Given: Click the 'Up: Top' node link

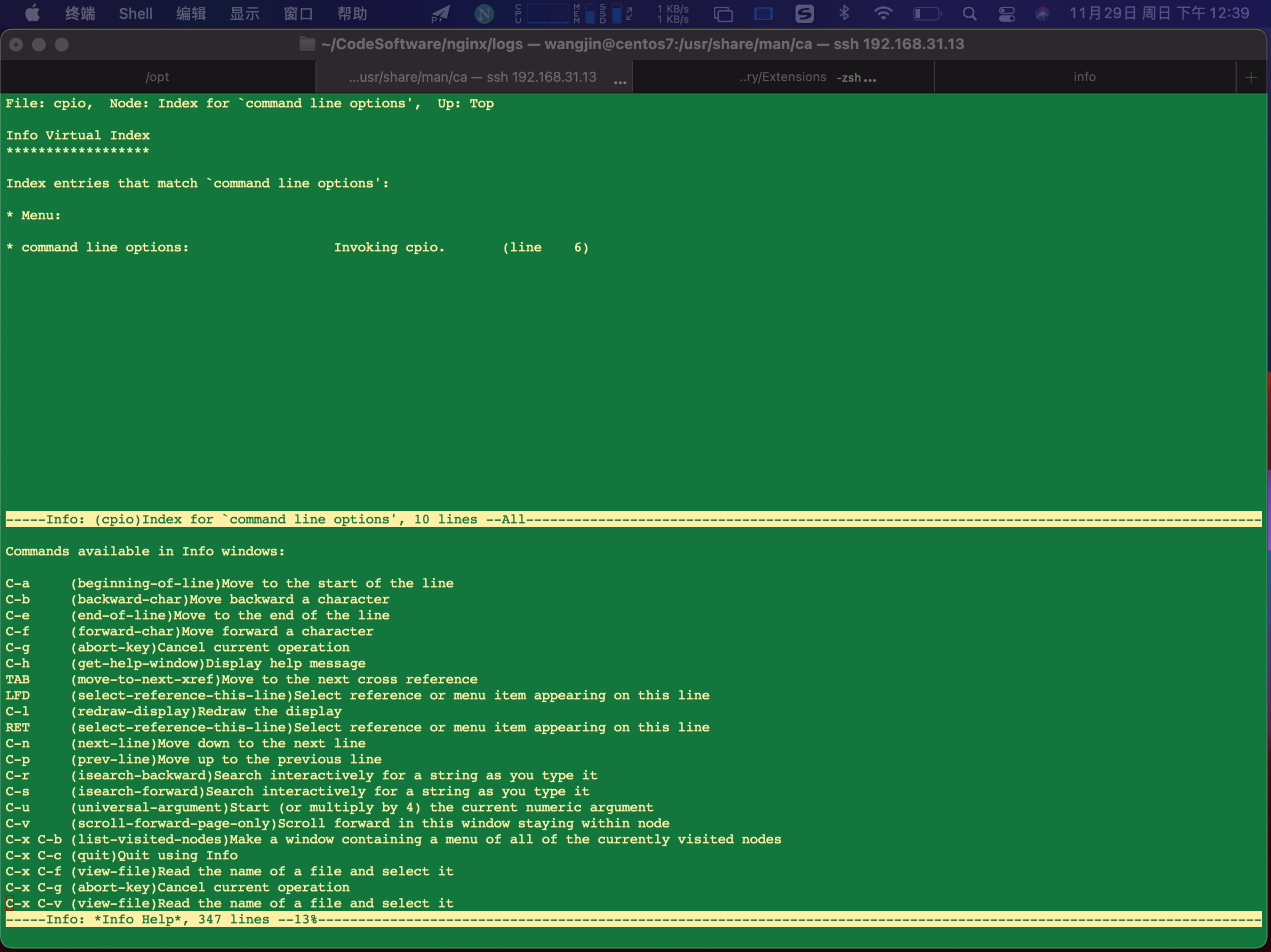Looking at the screenshot, I should coord(465,103).
